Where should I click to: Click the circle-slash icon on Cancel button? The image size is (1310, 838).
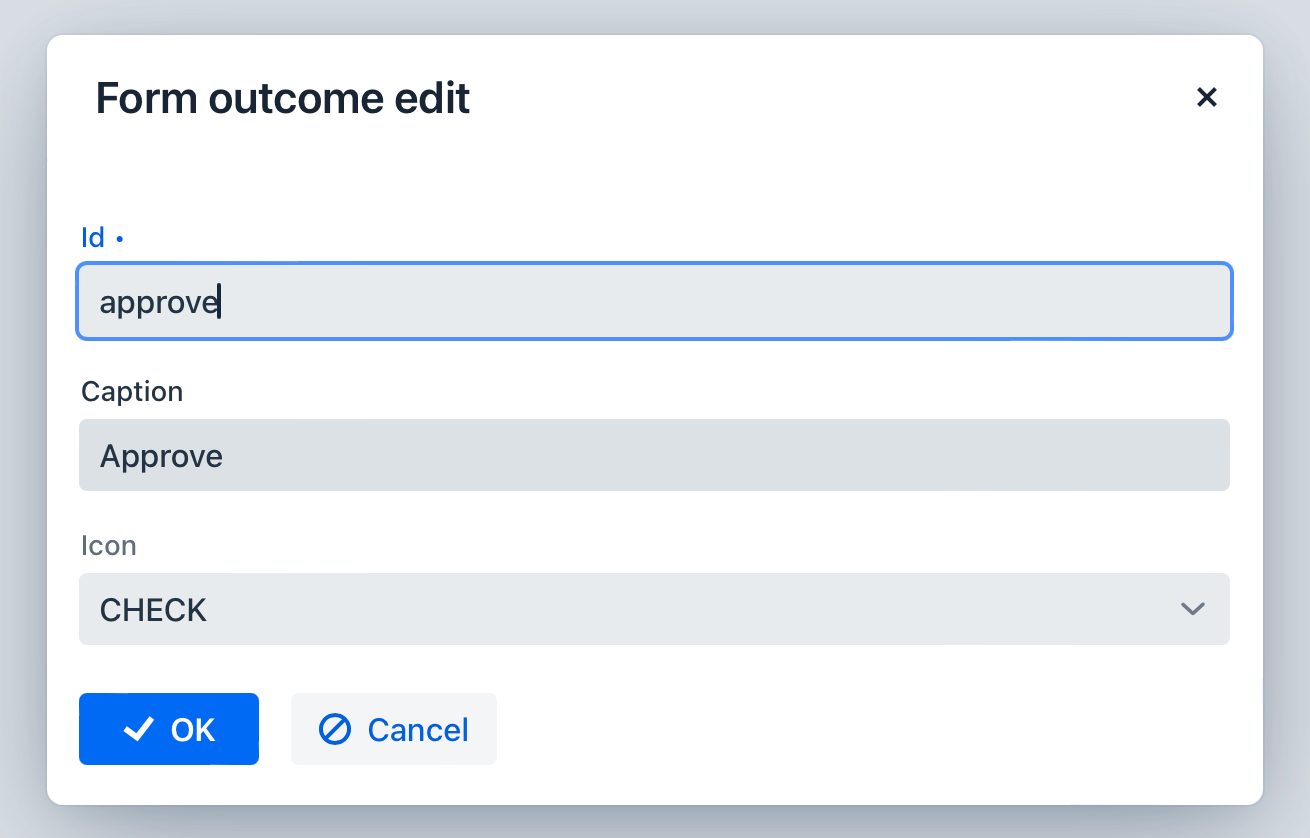[x=334, y=730]
